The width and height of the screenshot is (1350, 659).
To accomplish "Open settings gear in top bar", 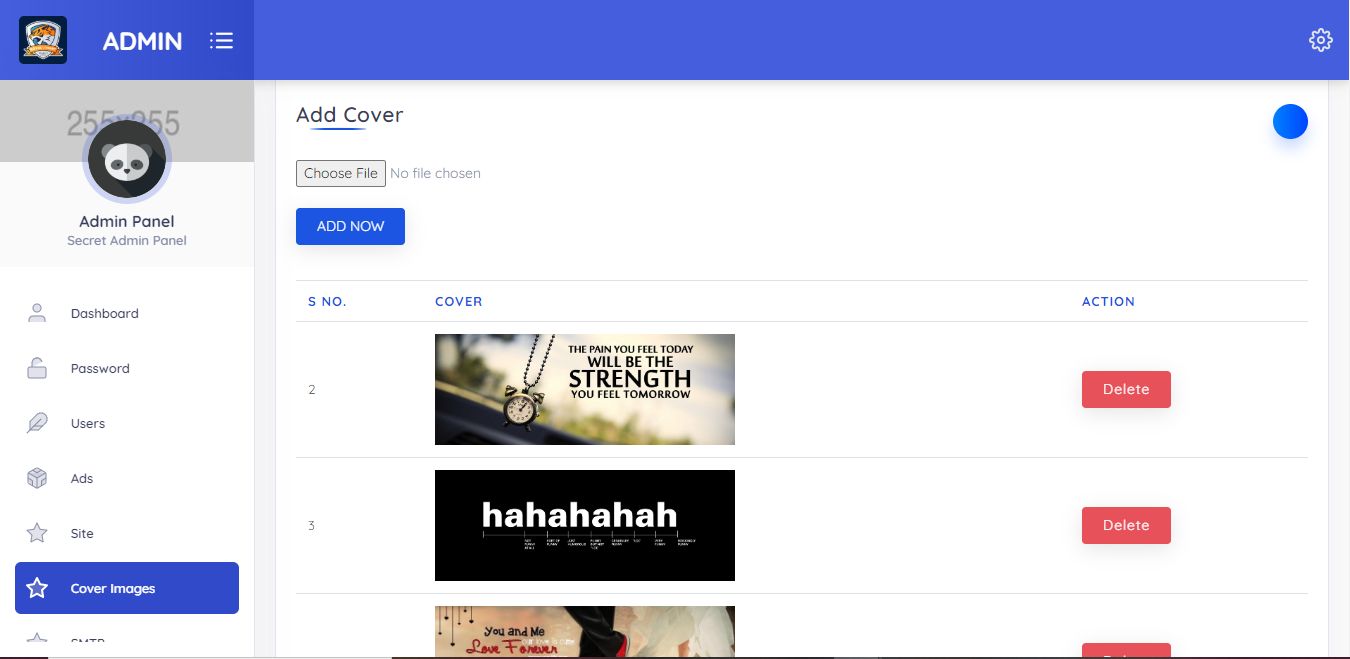I will tap(1321, 40).
